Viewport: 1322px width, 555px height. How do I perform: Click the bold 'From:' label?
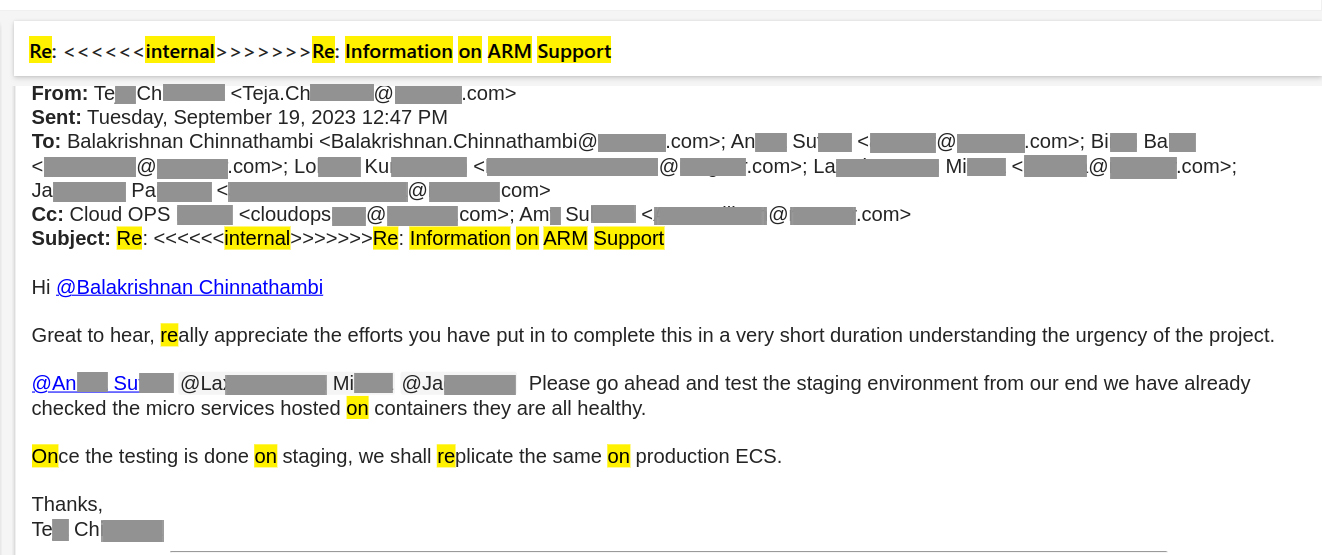[60, 94]
